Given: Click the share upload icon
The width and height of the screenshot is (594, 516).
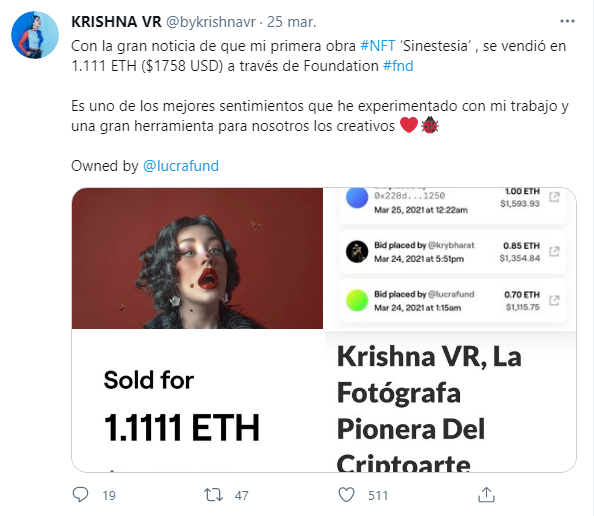Looking at the screenshot, I should point(486,494).
